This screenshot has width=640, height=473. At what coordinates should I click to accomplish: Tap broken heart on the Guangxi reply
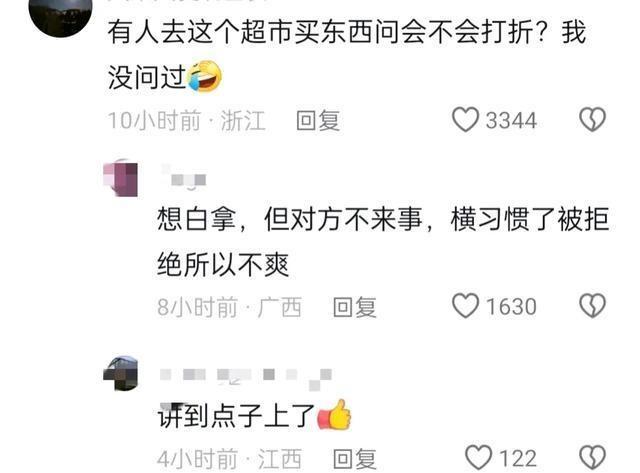tap(593, 306)
